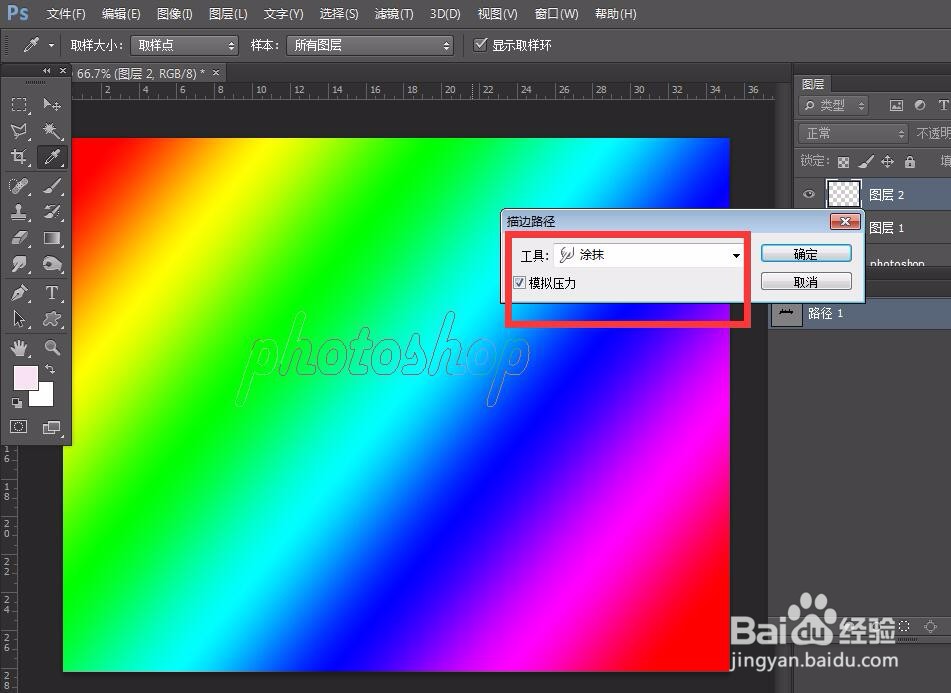Screen dimensions: 951x693
Task: Lock layer position
Action: coord(887,161)
